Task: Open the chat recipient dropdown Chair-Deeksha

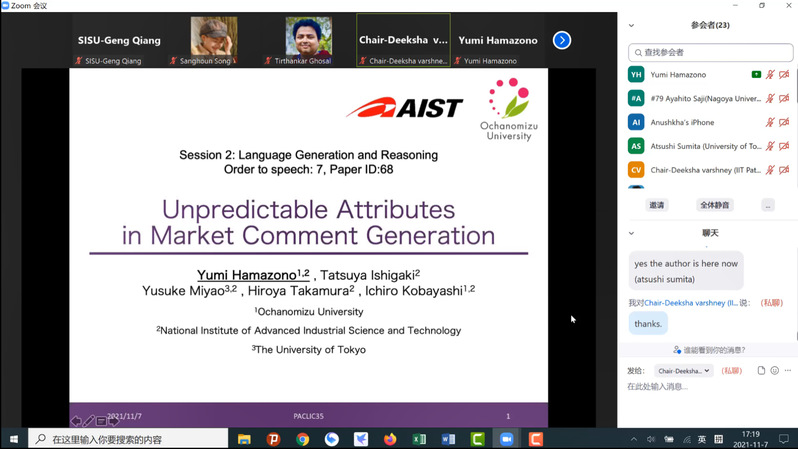Action: click(684, 371)
